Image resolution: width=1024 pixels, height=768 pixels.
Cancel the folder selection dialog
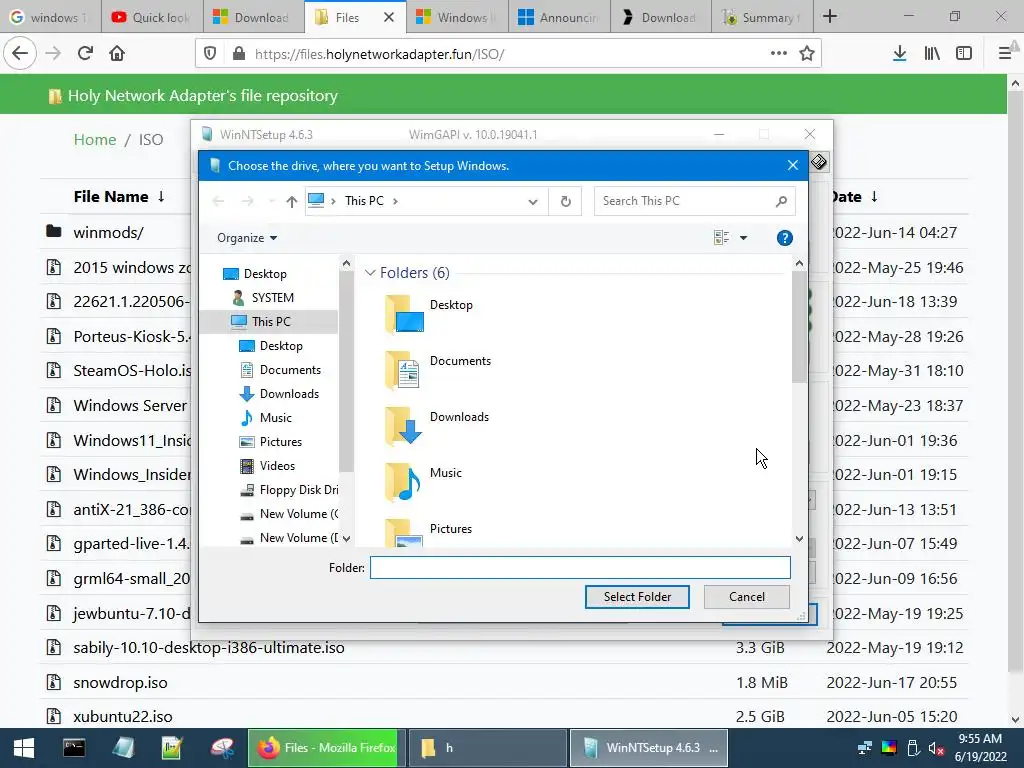746,597
